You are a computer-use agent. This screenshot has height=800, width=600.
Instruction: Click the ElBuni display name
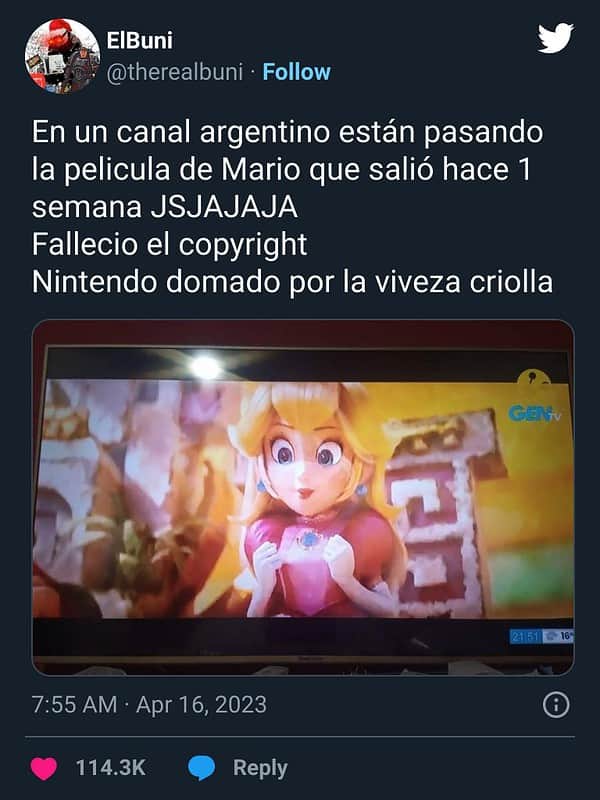point(139,40)
